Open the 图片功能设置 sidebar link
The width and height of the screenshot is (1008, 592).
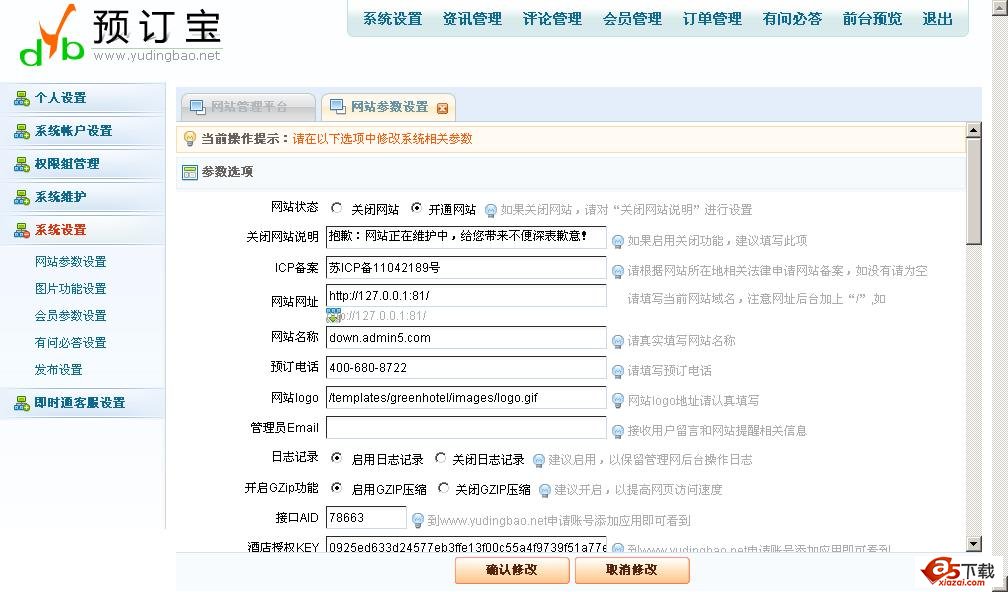tap(71, 289)
